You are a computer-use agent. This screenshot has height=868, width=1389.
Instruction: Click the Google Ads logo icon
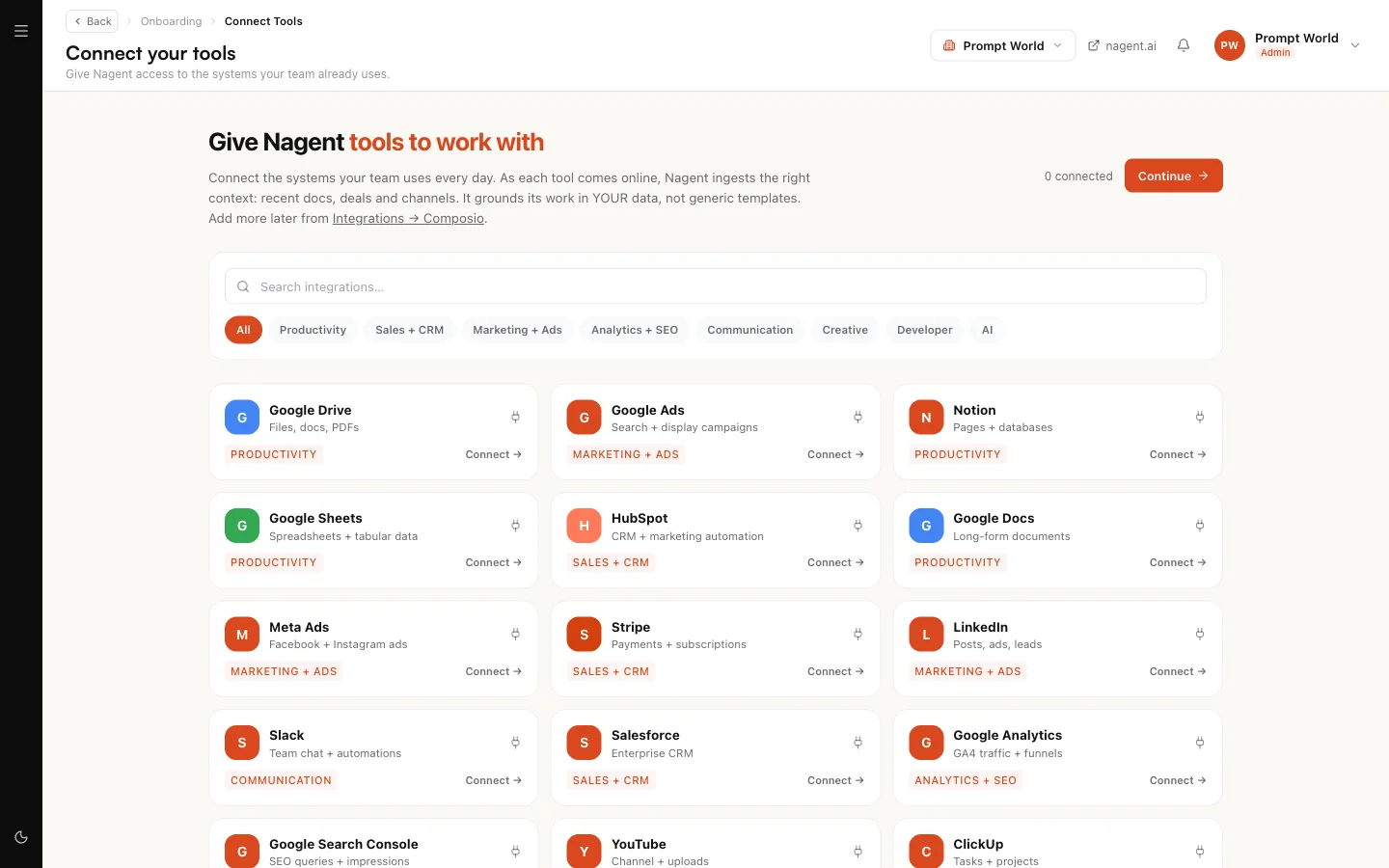(x=584, y=418)
